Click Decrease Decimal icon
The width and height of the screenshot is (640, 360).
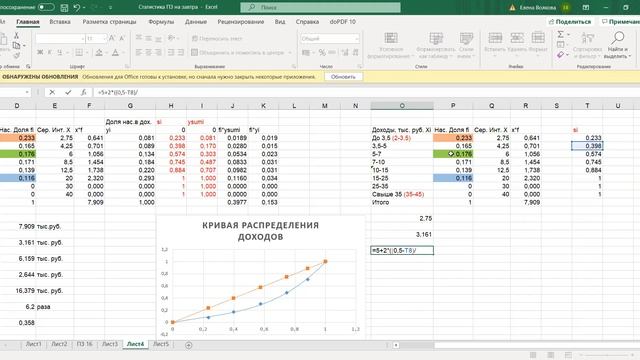pos(356,52)
